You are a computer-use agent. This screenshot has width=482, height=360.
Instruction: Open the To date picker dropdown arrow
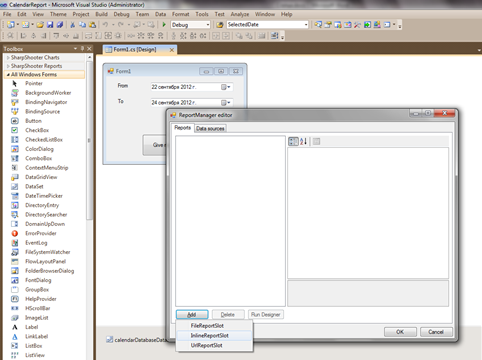229,103
